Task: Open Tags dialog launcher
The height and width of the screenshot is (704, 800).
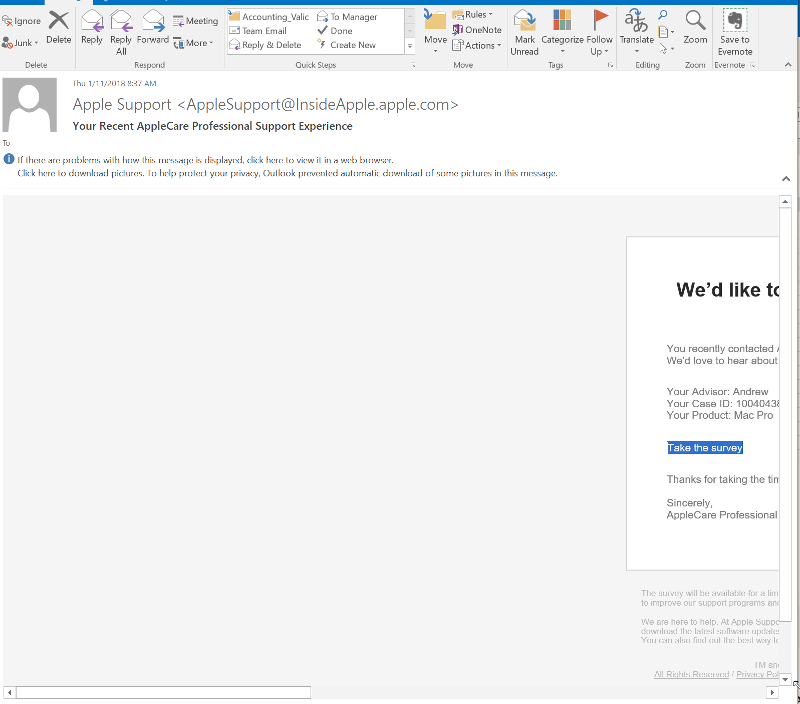Action: point(610,65)
